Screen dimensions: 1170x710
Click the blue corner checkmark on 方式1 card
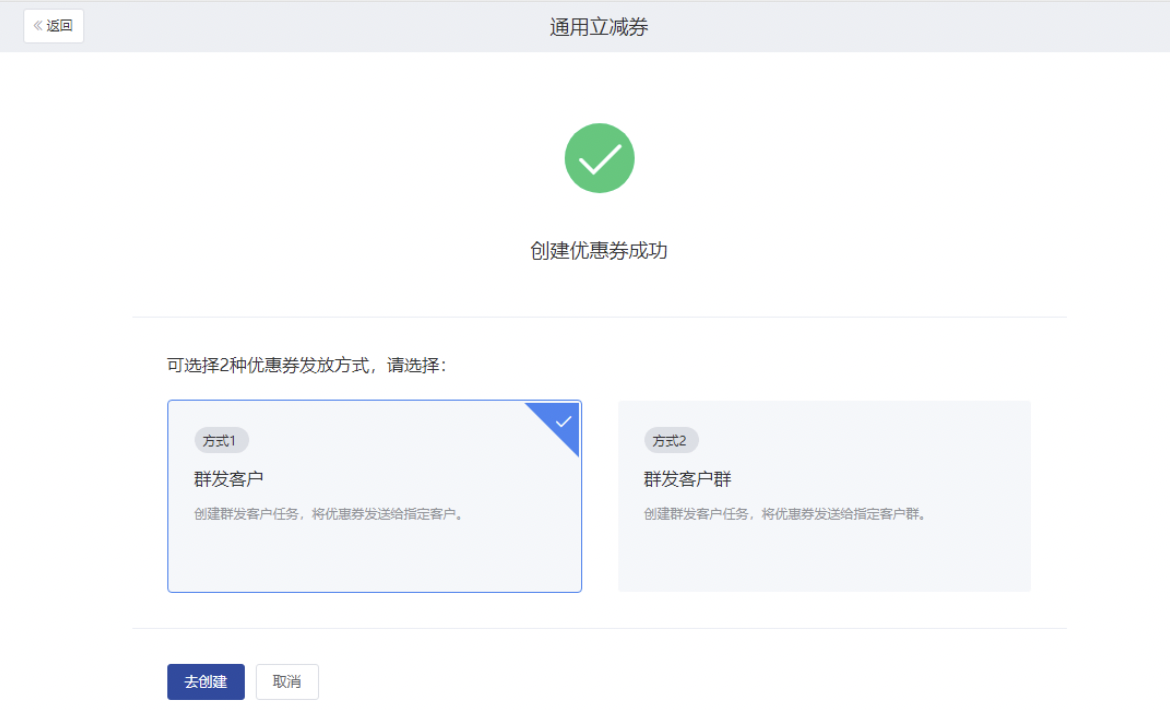(563, 421)
